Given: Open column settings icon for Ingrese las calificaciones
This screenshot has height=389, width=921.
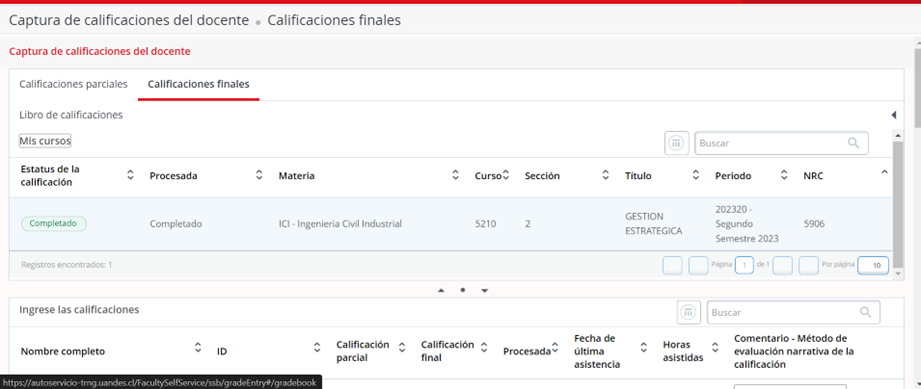Looking at the screenshot, I should (x=688, y=312).
